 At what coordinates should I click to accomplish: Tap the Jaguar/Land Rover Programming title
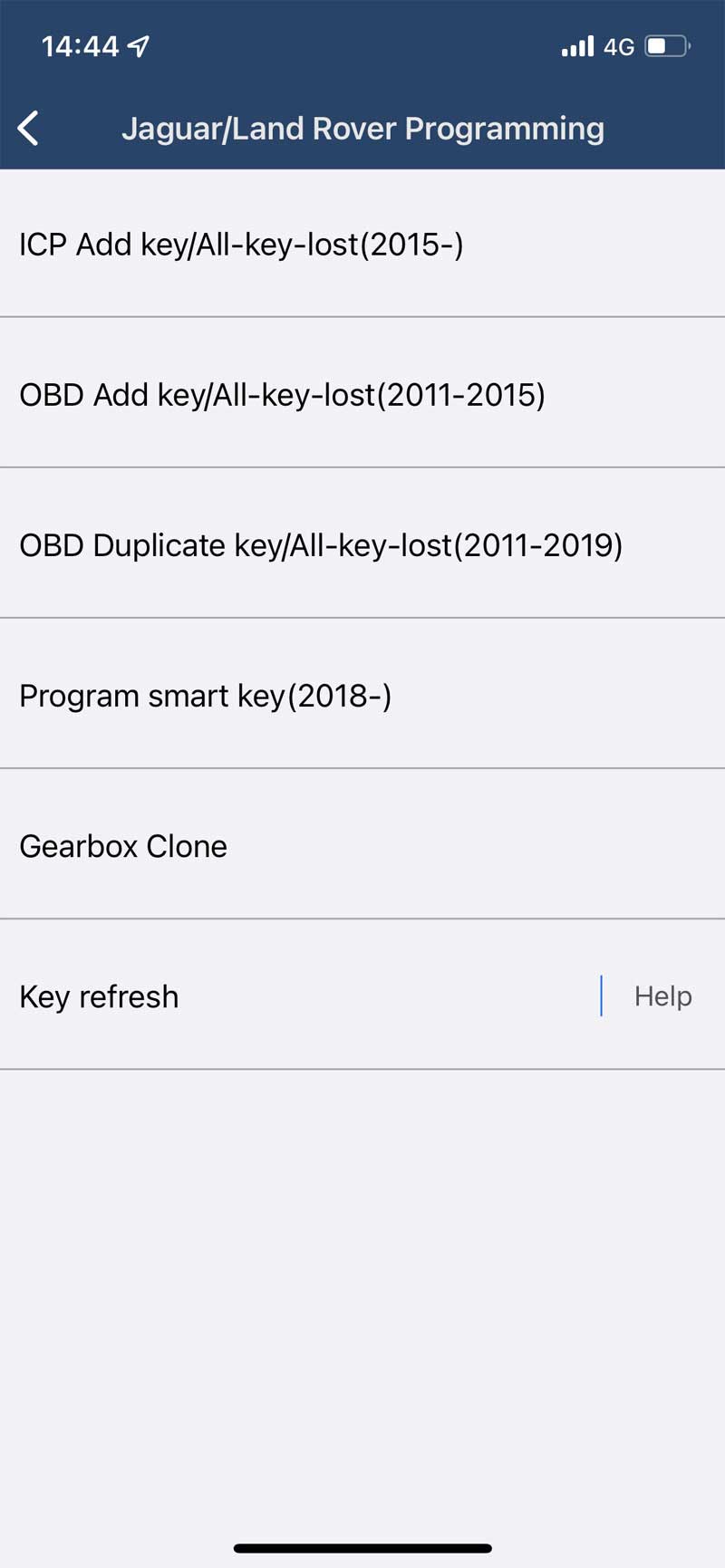362,128
